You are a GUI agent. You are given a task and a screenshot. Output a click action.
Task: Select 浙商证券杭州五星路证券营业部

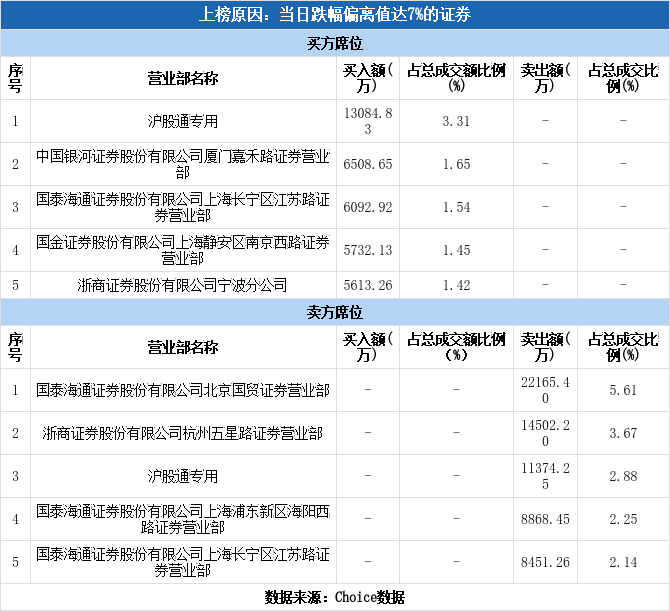(183, 433)
